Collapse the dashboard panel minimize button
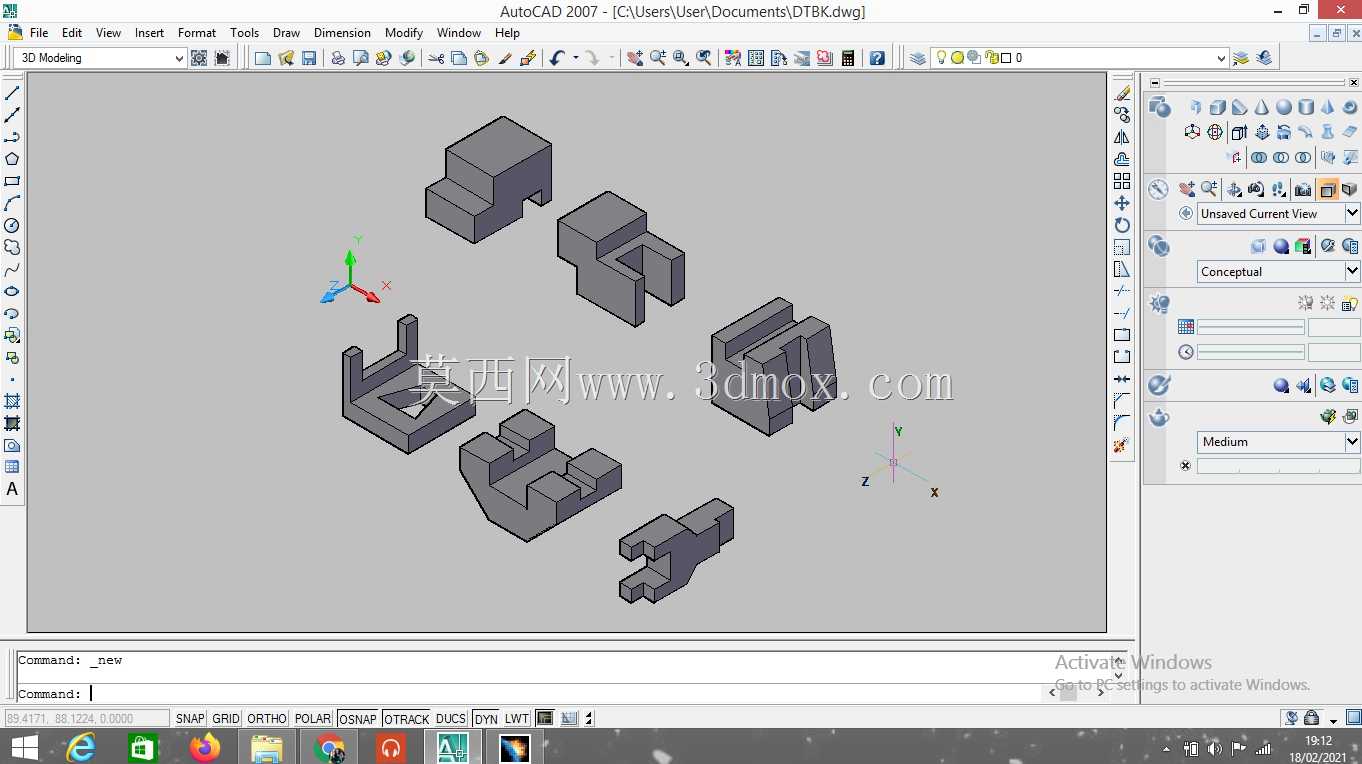Viewport: 1362px width, 764px height. pos(1156,82)
